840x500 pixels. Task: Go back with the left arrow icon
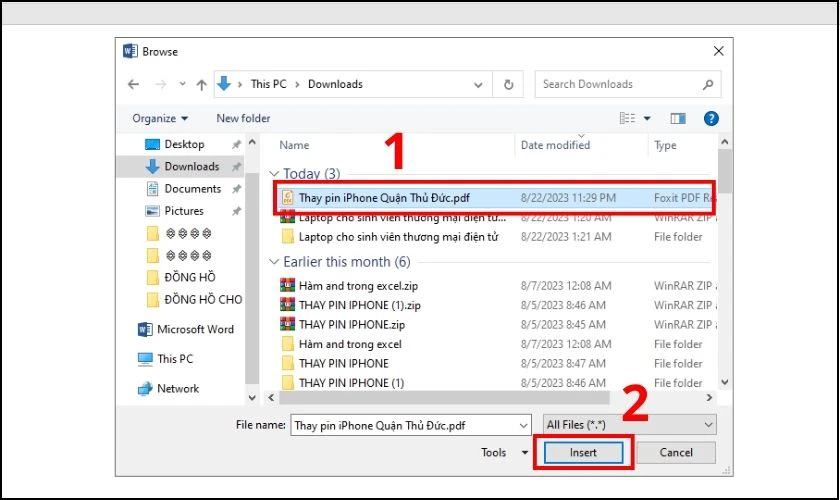[x=133, y=84]
